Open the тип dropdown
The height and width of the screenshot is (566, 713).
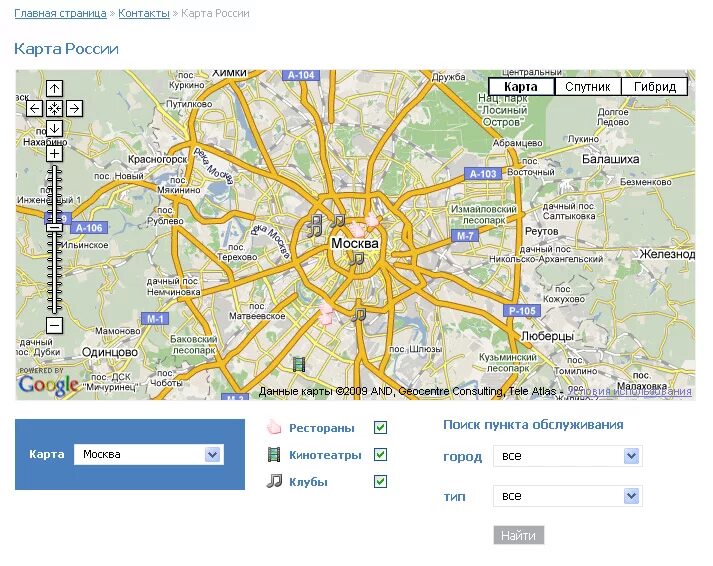[x=568, y=496]
